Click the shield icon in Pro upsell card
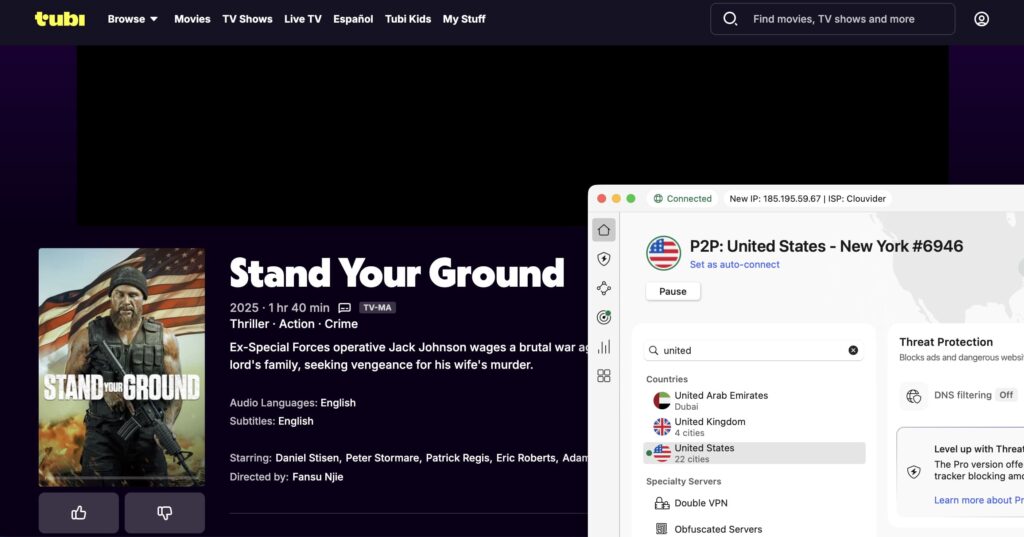 (x=914, y=472)
